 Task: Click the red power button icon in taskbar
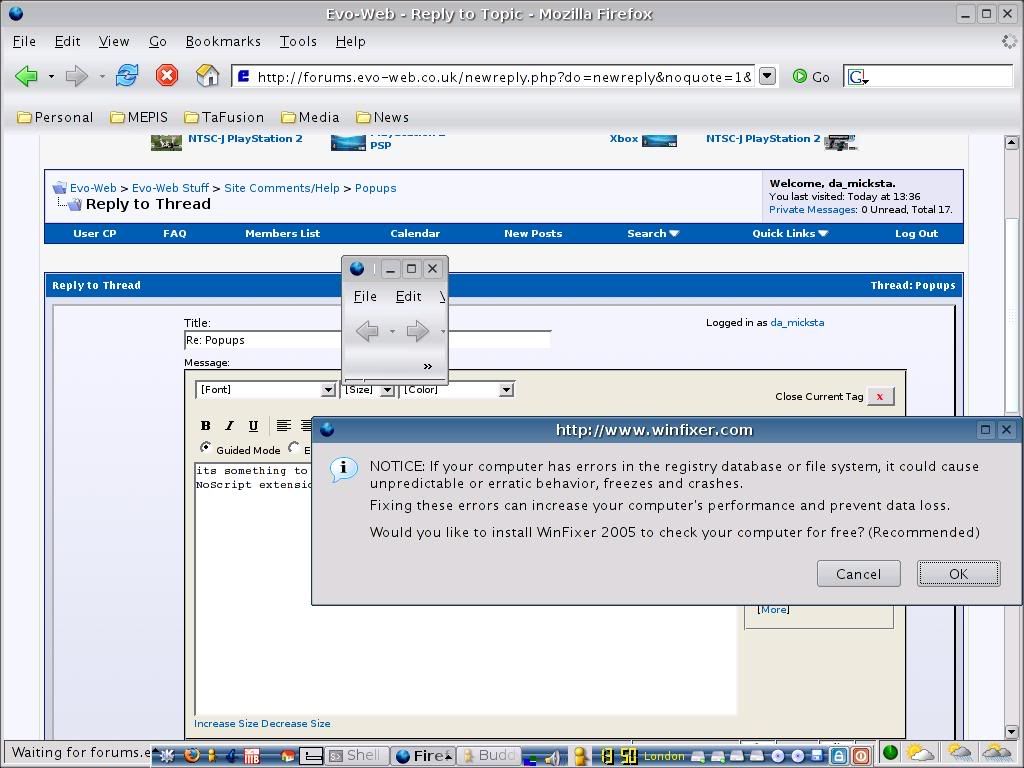tap(861, 756)
